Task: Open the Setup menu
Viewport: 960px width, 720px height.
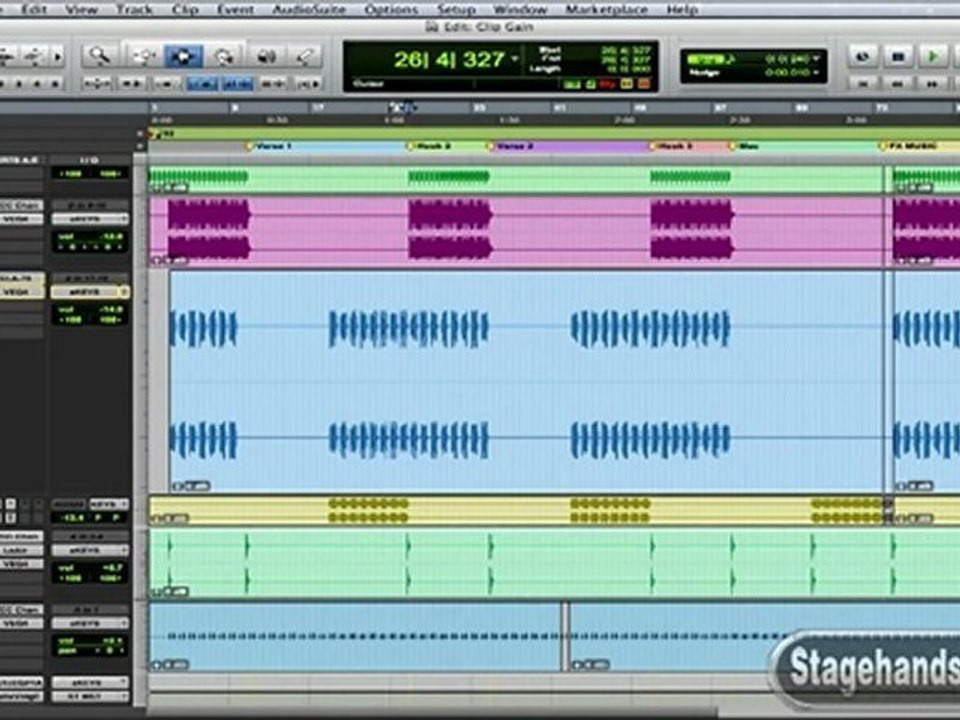Action: click(456, 9)
